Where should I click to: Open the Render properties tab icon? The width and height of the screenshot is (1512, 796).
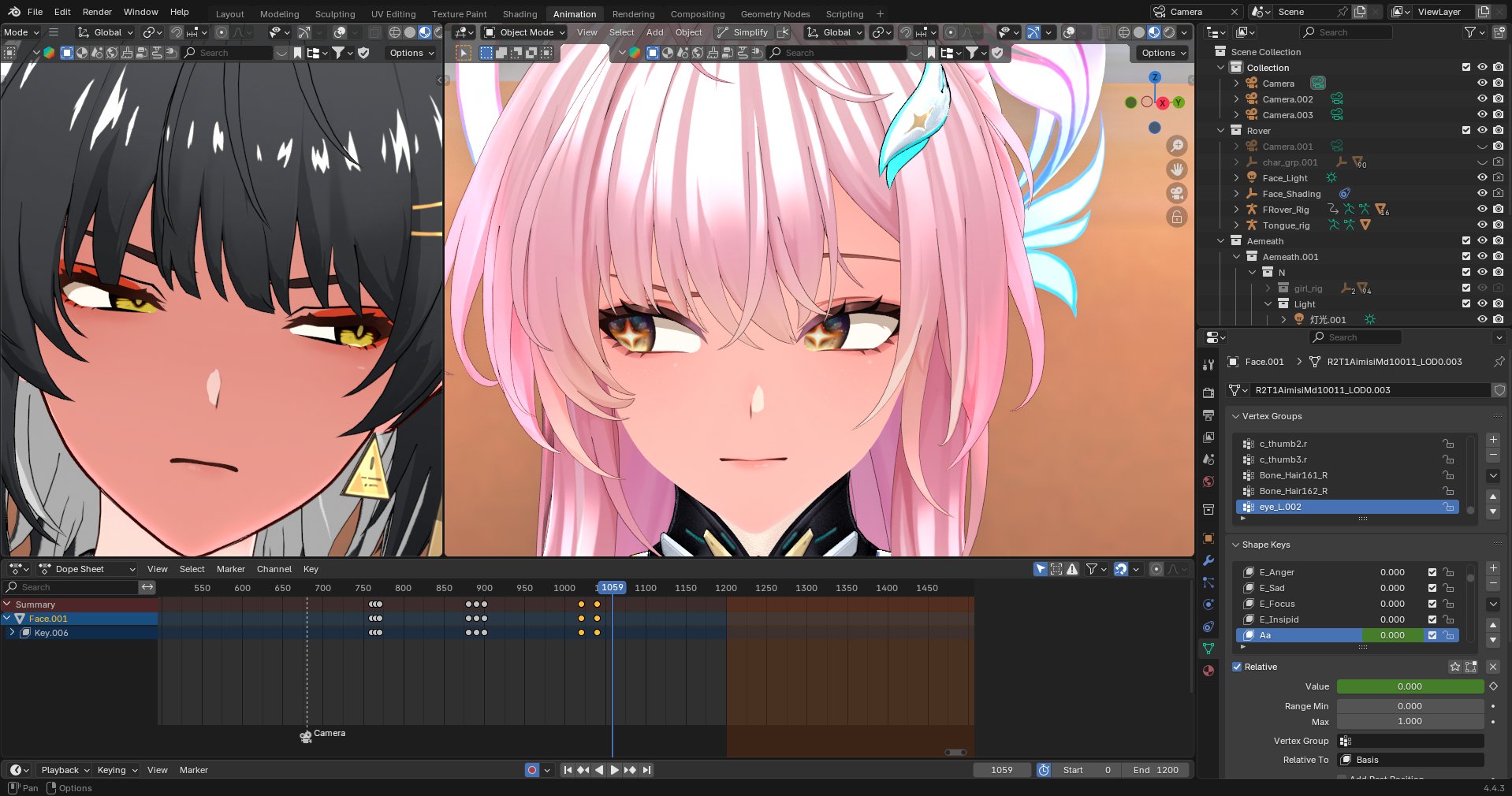[1208, 392]
